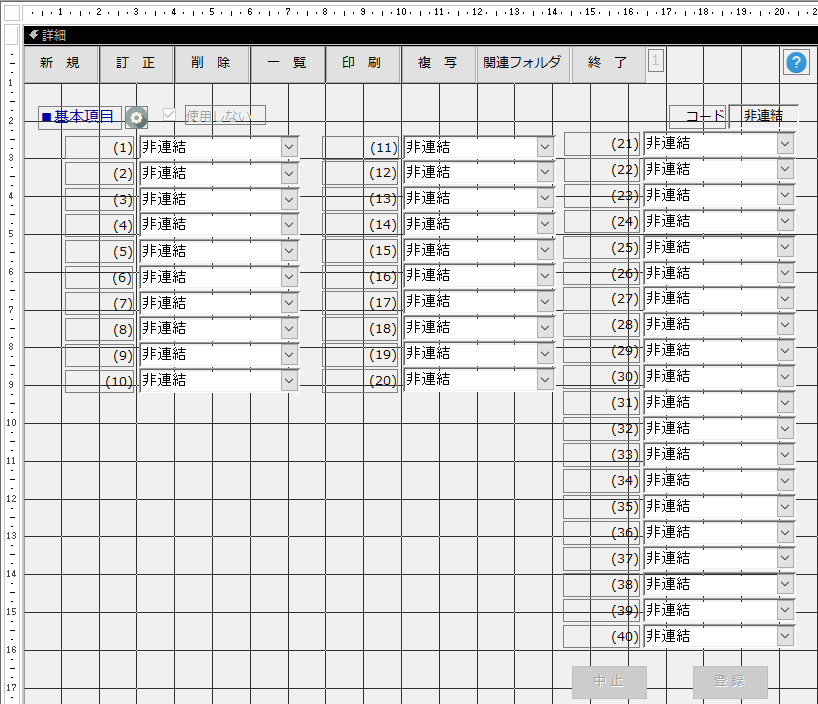This screenshot has height=704, width=818.
Task: Click the 登録 register button
Action: tap(730, 682)
